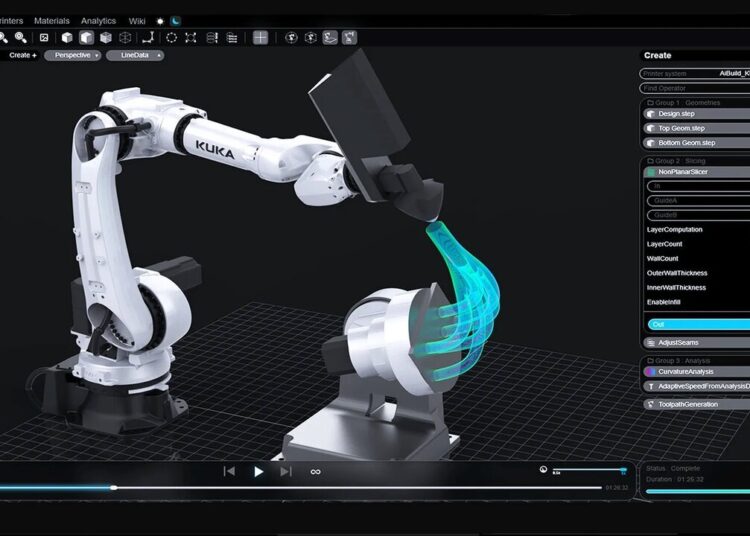Click the fit-to-view bounding box icon
Viewport: 750px width, 536px height.
[191, 37]
